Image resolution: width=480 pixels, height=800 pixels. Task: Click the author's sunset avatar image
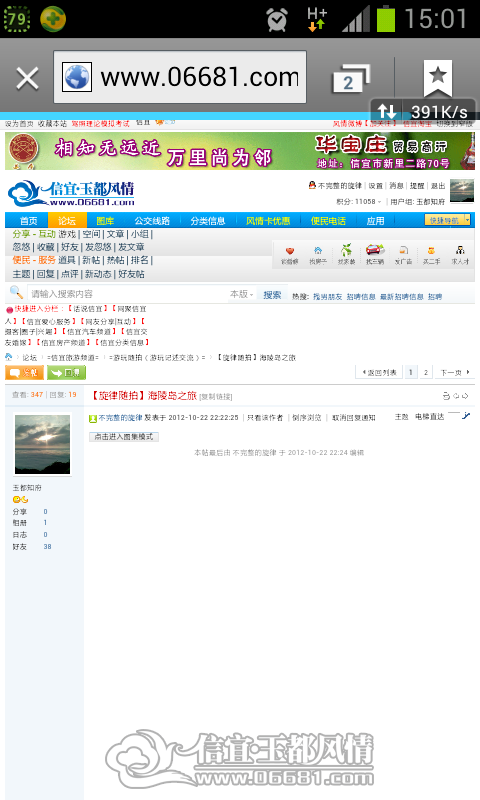coord(42,444)
